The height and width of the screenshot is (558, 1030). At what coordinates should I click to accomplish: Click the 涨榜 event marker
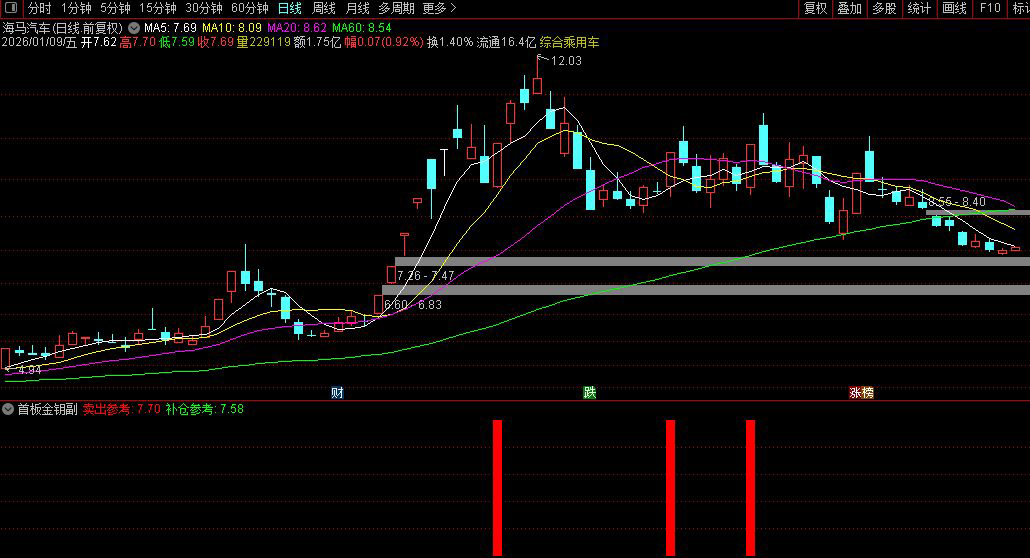[861, 393]
